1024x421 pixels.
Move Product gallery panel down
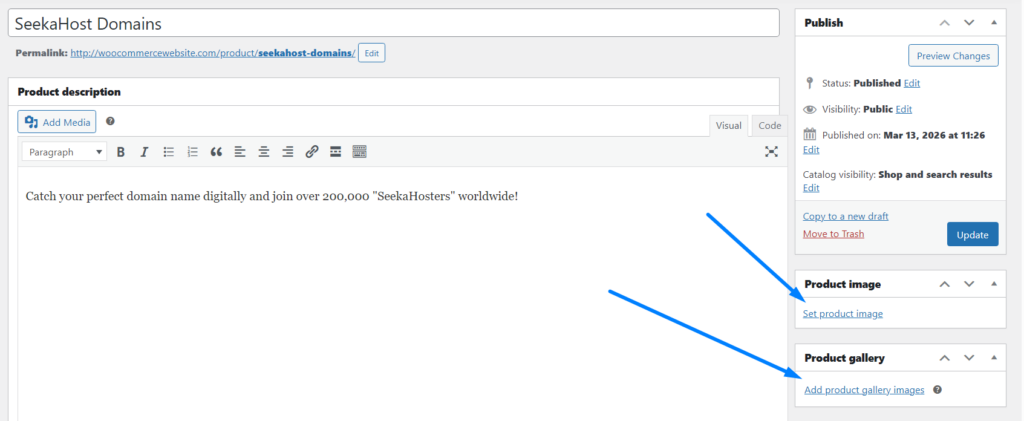point(969,358)
